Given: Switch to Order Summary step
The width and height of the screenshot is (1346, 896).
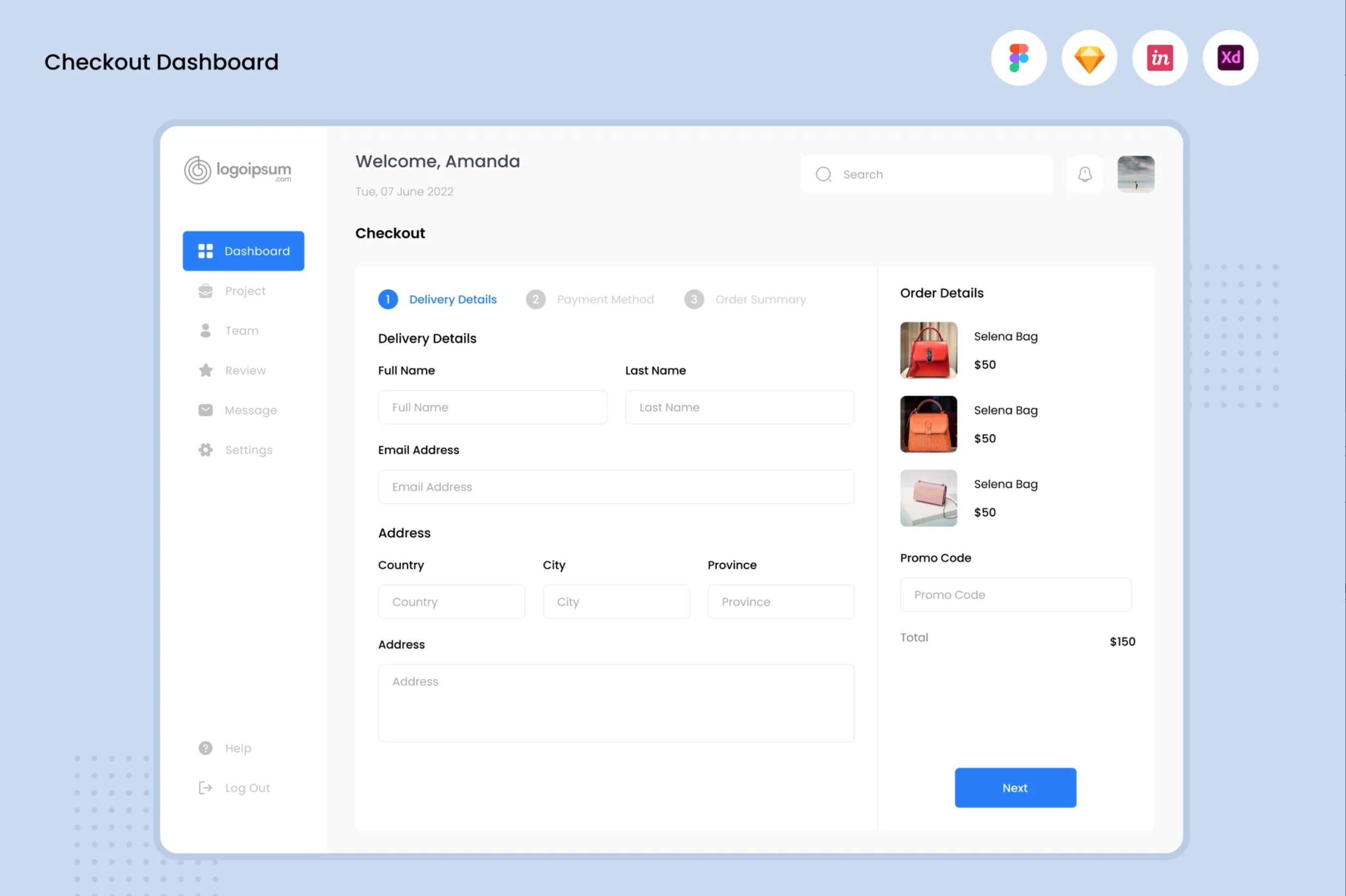Looking at the screenshot, I should tap(760, 299).
